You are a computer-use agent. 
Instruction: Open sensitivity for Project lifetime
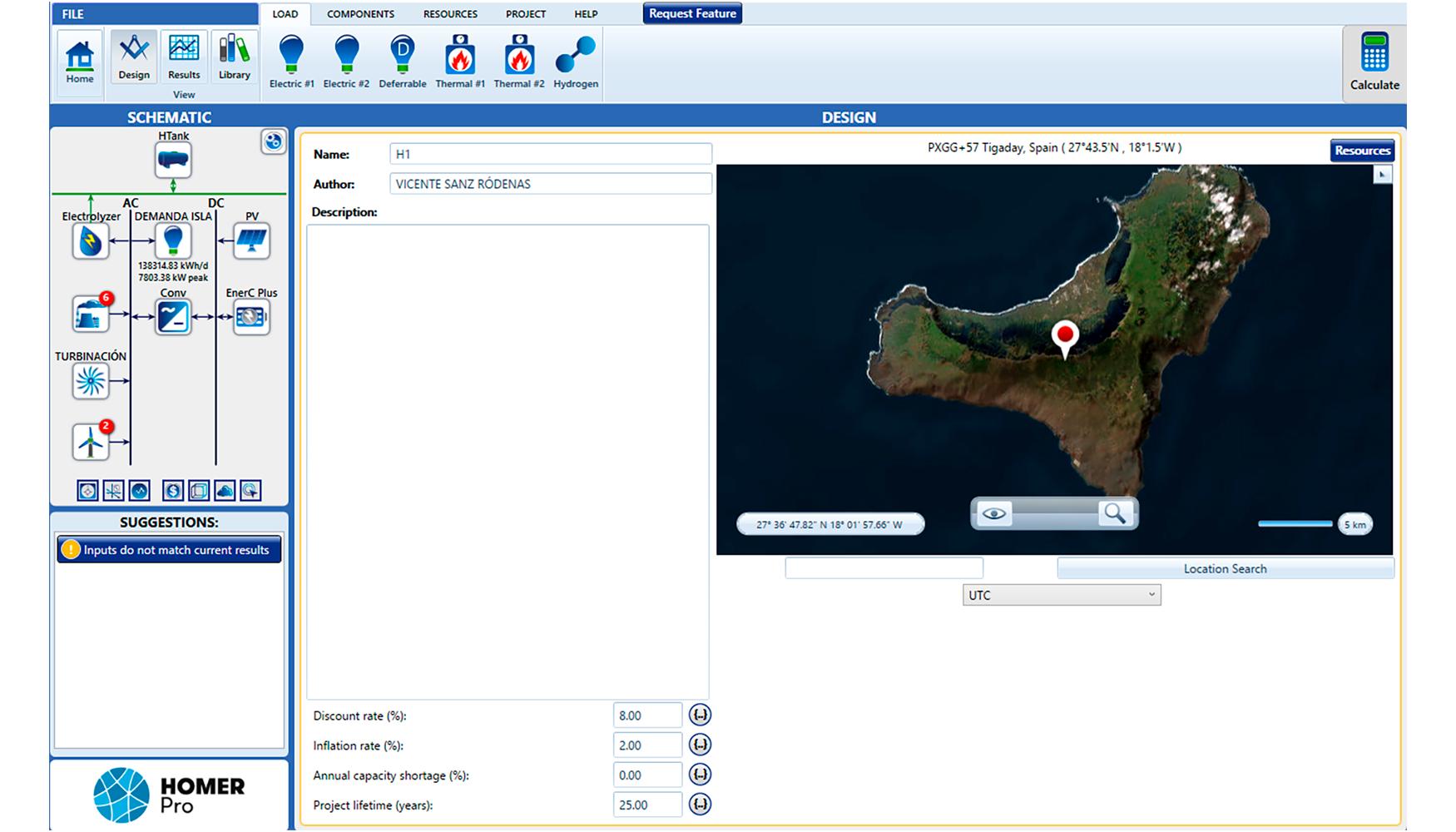pos(700,805)
